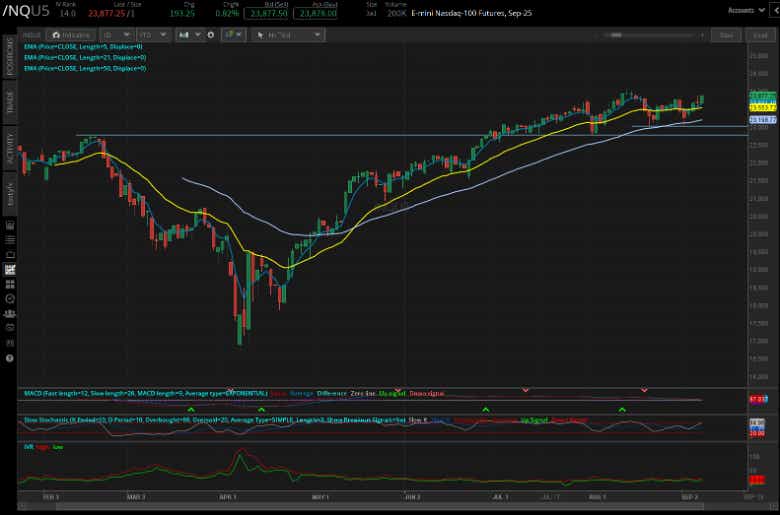Click the APR 1 date label on time axis
The width and height of the screenshot is (780, 515).
coord(228,497)
